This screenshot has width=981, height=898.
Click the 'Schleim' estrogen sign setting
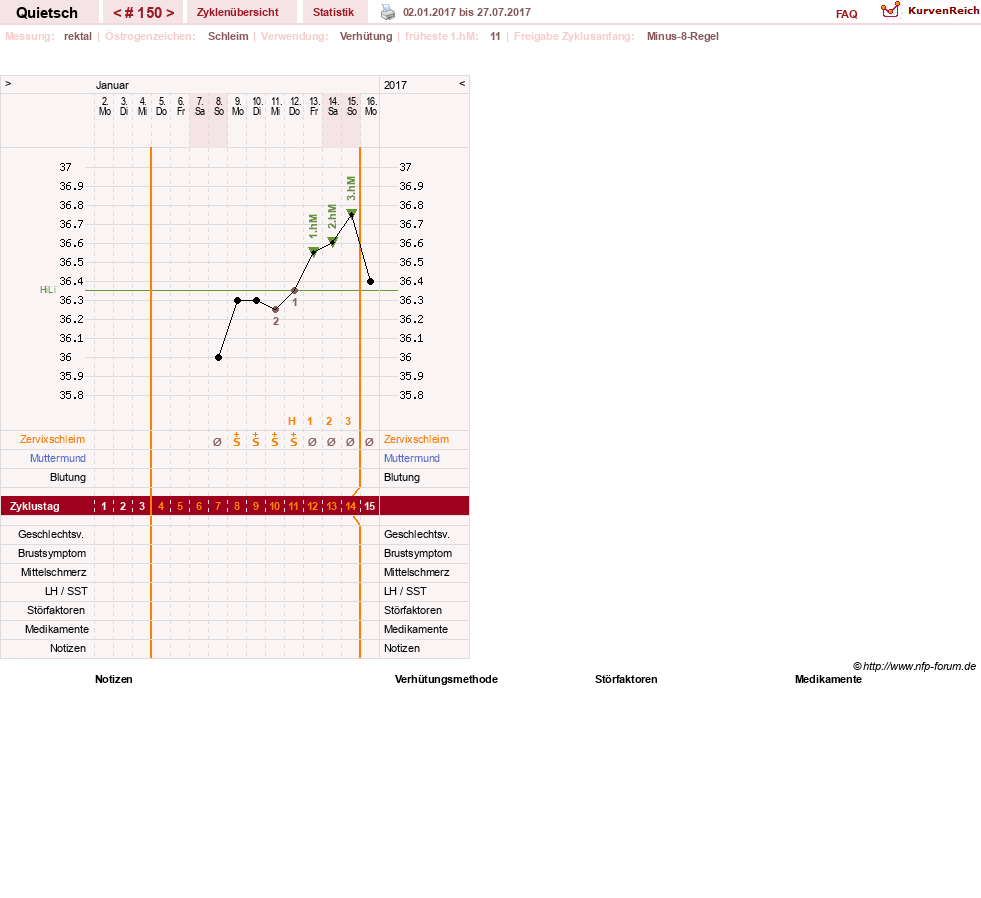(x=228, y=36)
